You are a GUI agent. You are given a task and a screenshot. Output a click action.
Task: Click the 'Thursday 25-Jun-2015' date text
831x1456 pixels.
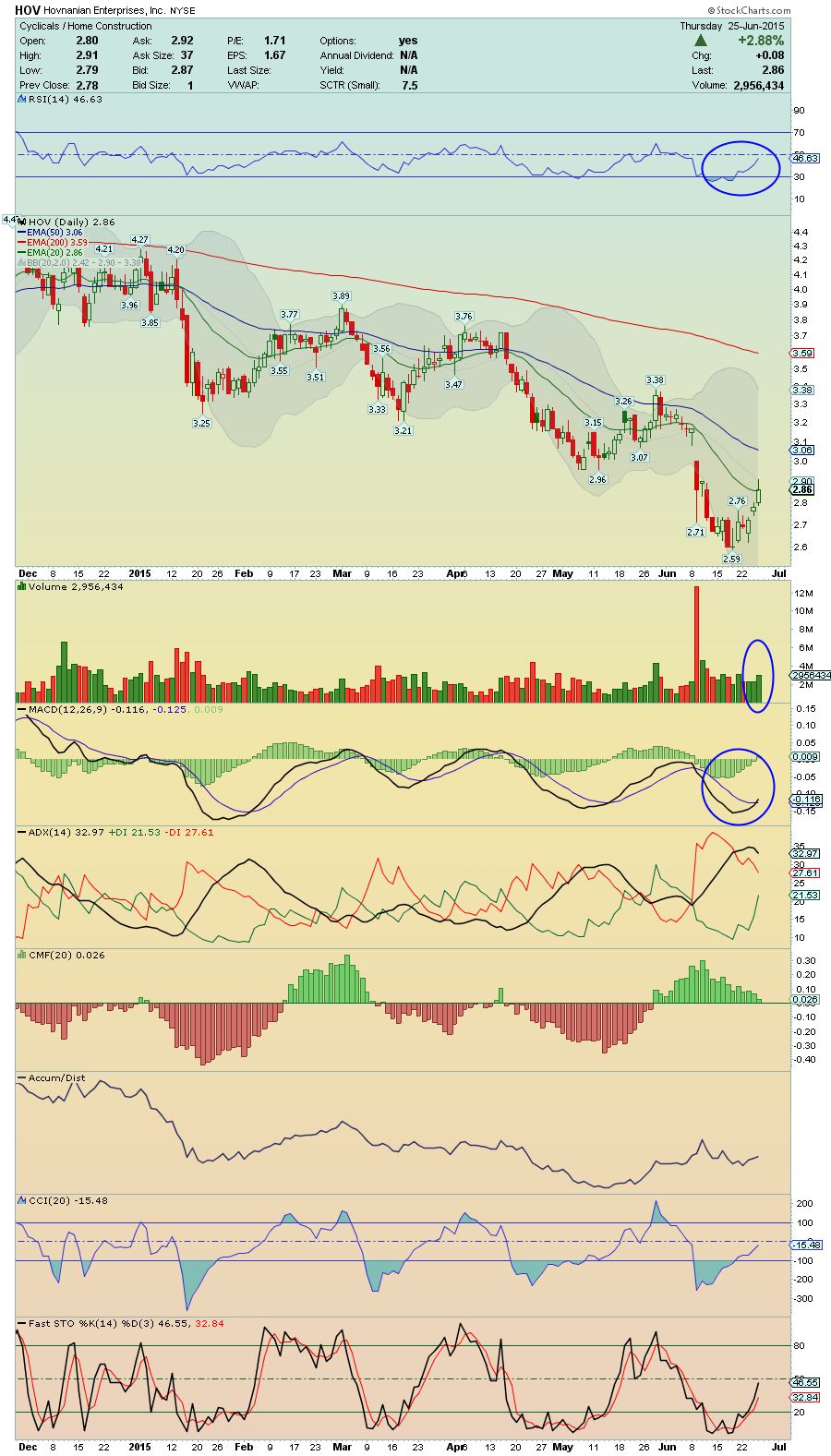coord(732,26)
